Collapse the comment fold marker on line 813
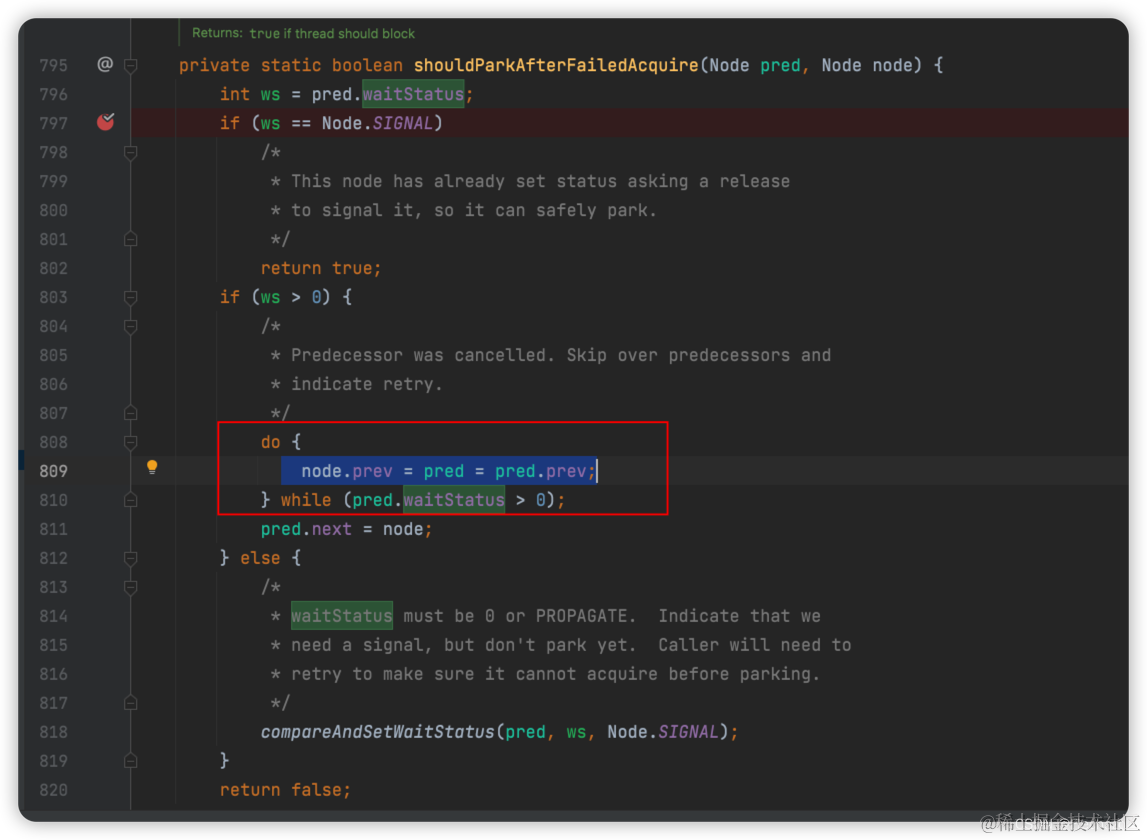1147x840 pixels. (x=131, y=588)
